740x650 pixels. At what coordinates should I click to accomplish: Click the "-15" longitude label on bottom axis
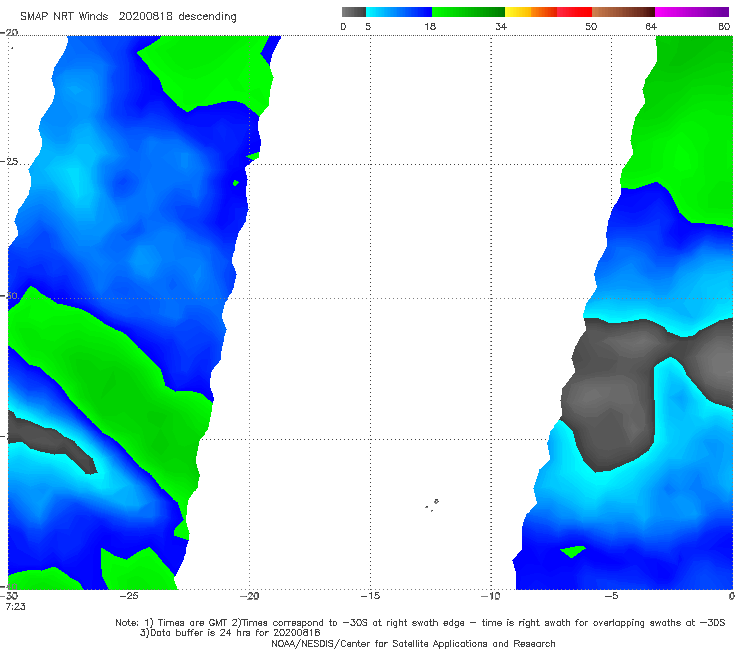click(x=370, y=596)
